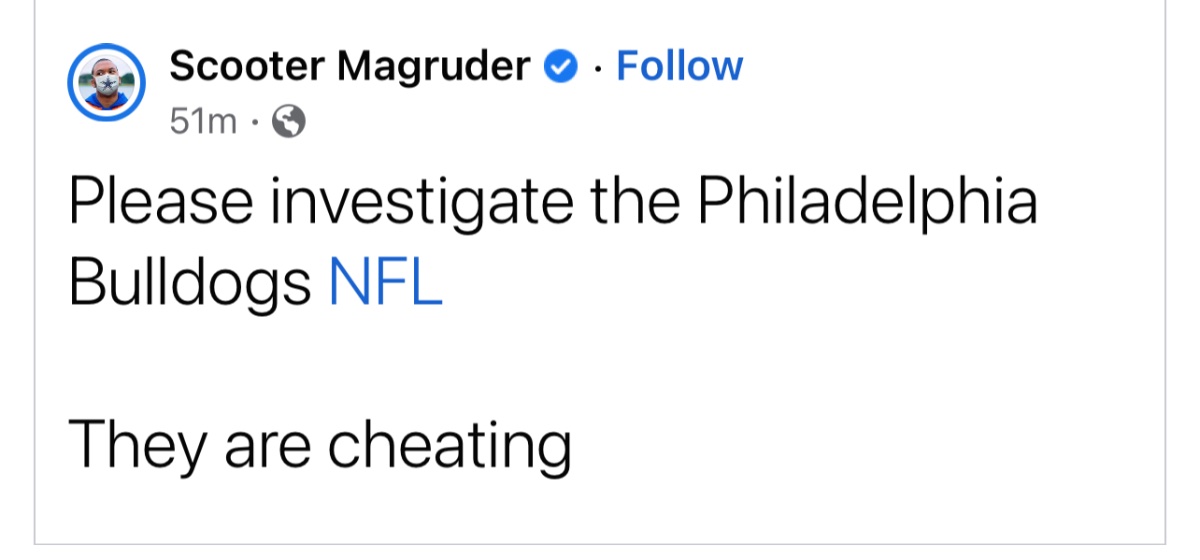
Task: Click the word cheating in the post
Action: (451, 447)
